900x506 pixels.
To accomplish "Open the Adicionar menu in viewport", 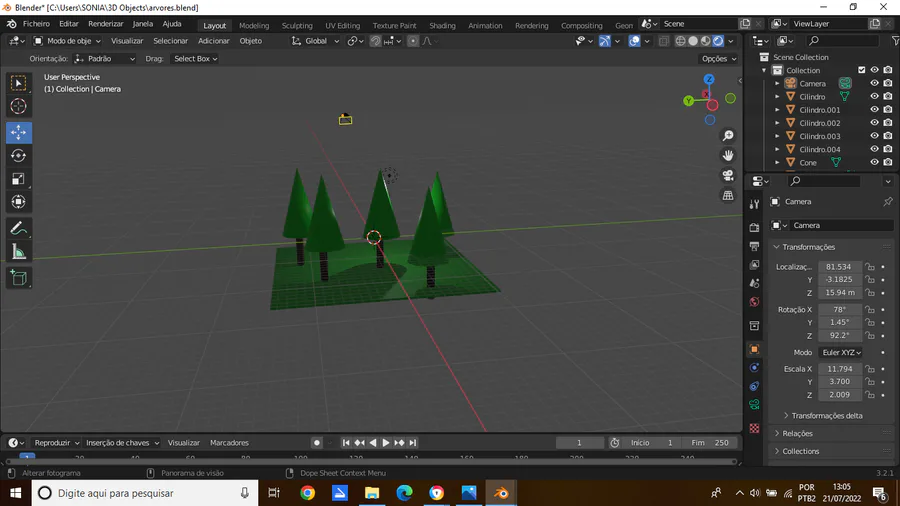I will coord(214,41).
